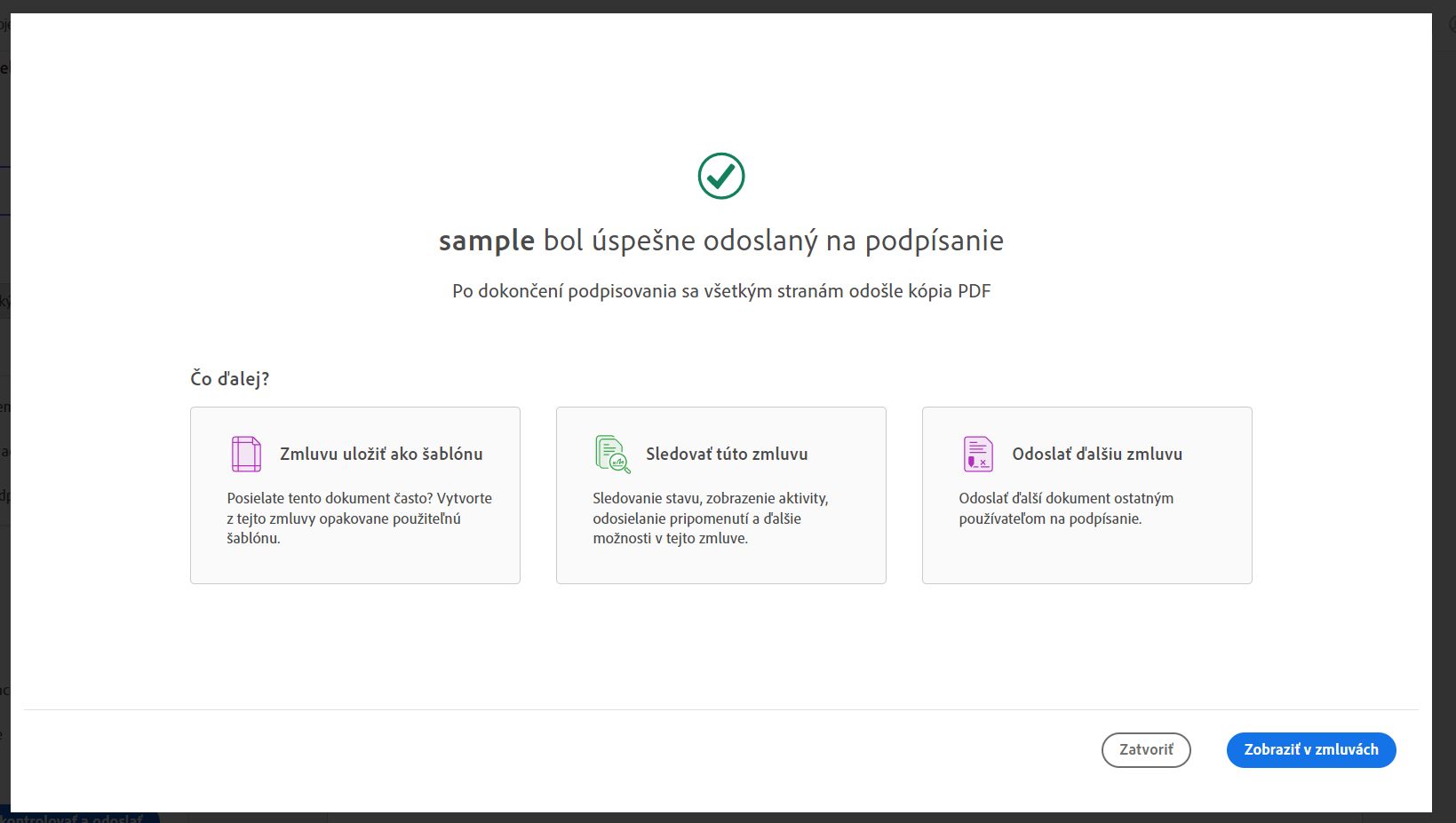The width and height of the screenshot is (1456, 823).
Task: Click the purple template icon
Action: 246,454
